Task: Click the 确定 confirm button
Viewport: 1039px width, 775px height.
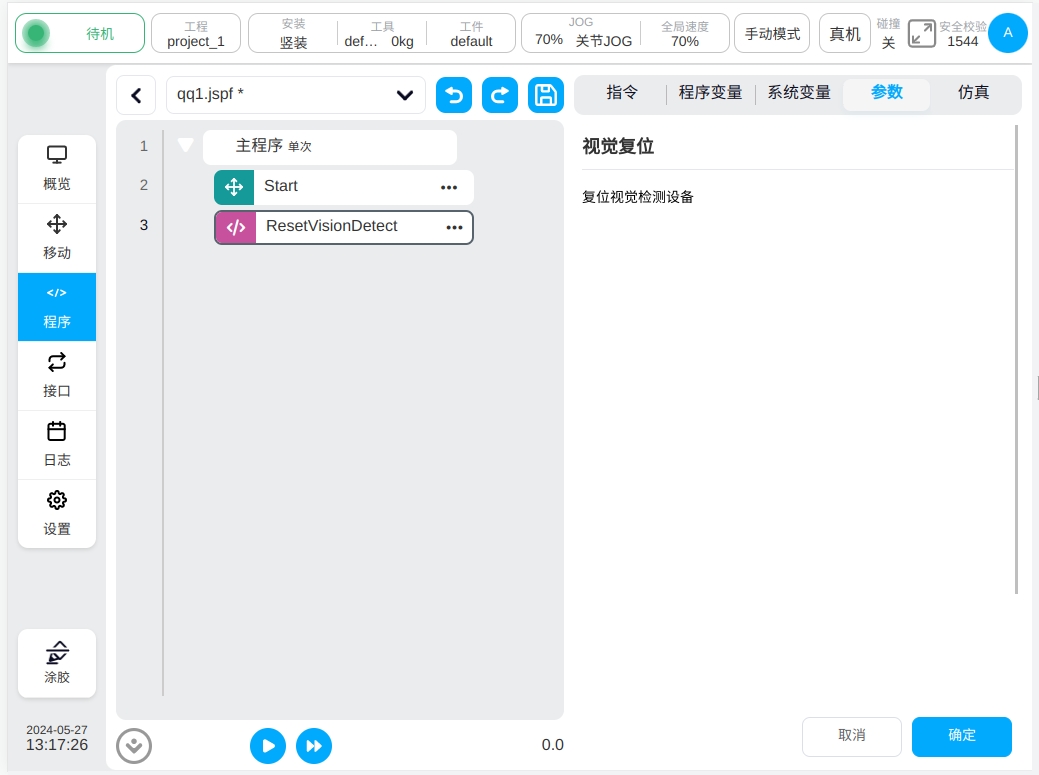Action: tap(961, 736)
